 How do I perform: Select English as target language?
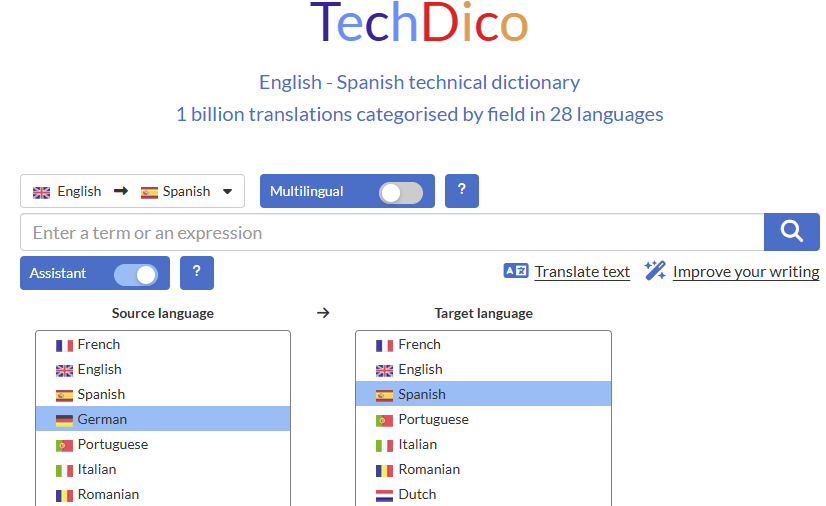(x=483, y=369)
